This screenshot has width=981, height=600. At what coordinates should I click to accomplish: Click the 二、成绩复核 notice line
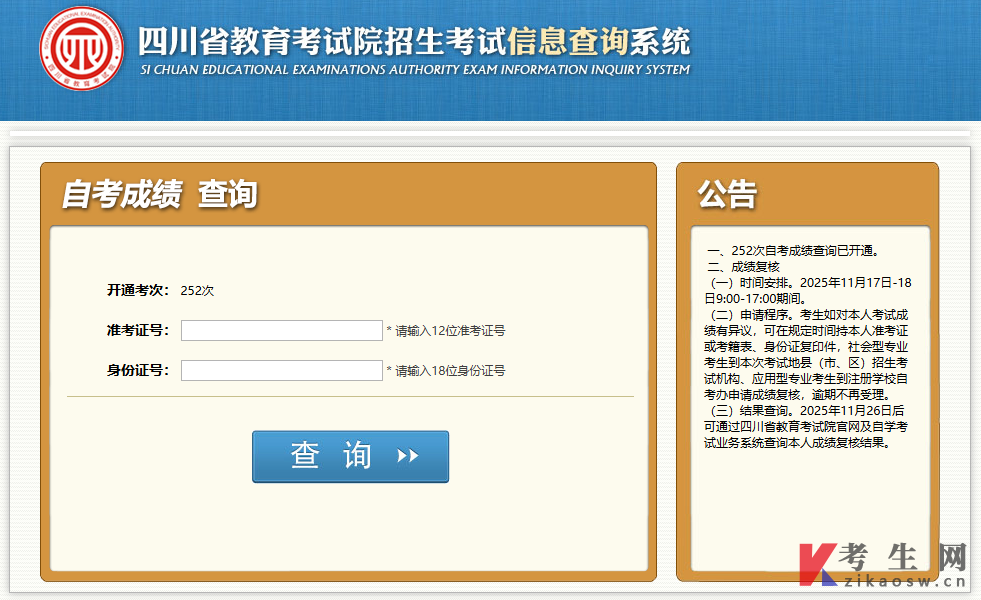pyautogui.click(x=743, y=267)
